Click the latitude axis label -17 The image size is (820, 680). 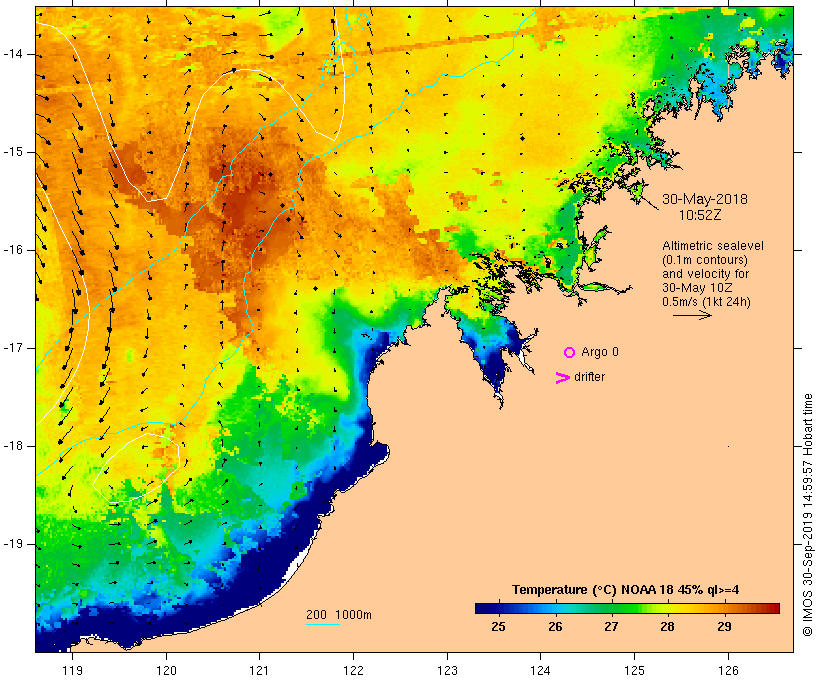[x=13, y=348]
